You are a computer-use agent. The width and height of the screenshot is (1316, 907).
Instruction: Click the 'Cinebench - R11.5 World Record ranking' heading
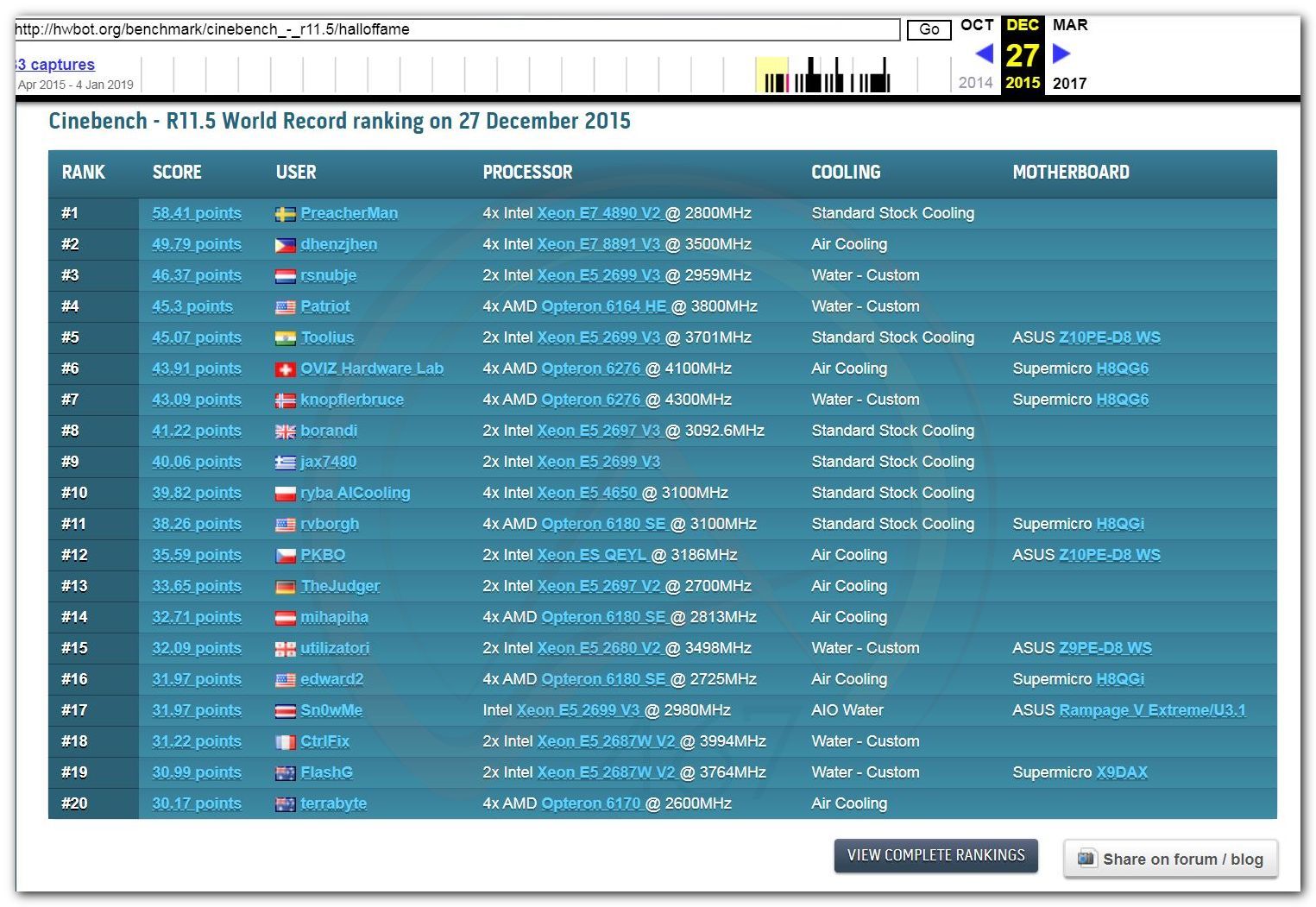click(339, 121)
